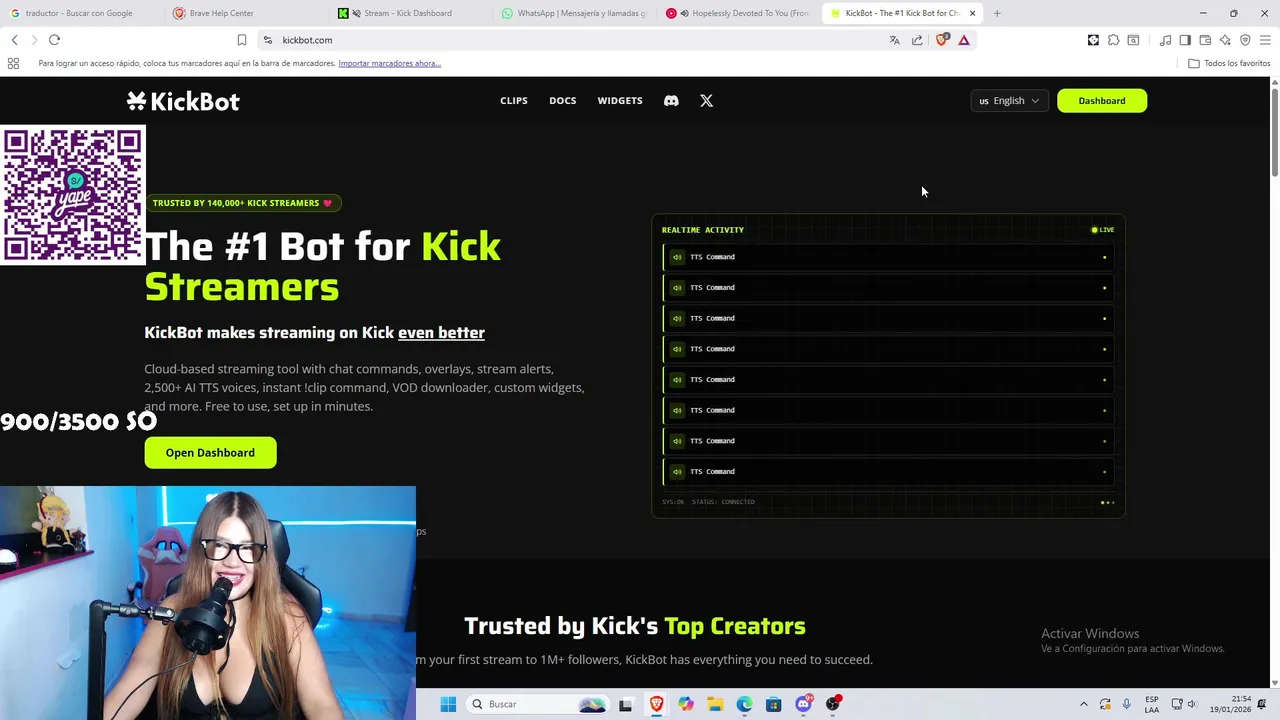Bookmark this page with the bookmark icon

pyautogui.click(x=242, y=40)
